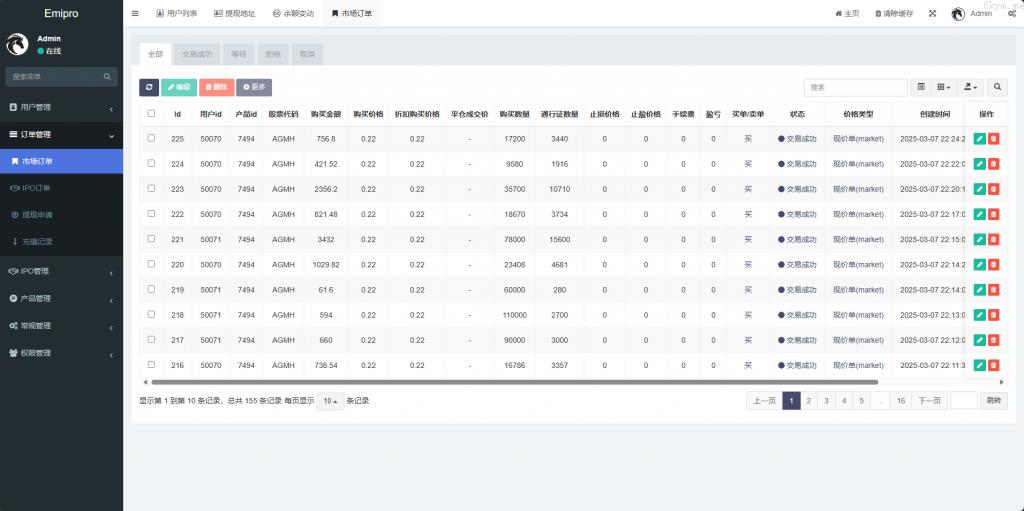The width and height of the screenshot is (1024, 511).
Task: Click red delete icon for order 220
Action: click(993, 265)
